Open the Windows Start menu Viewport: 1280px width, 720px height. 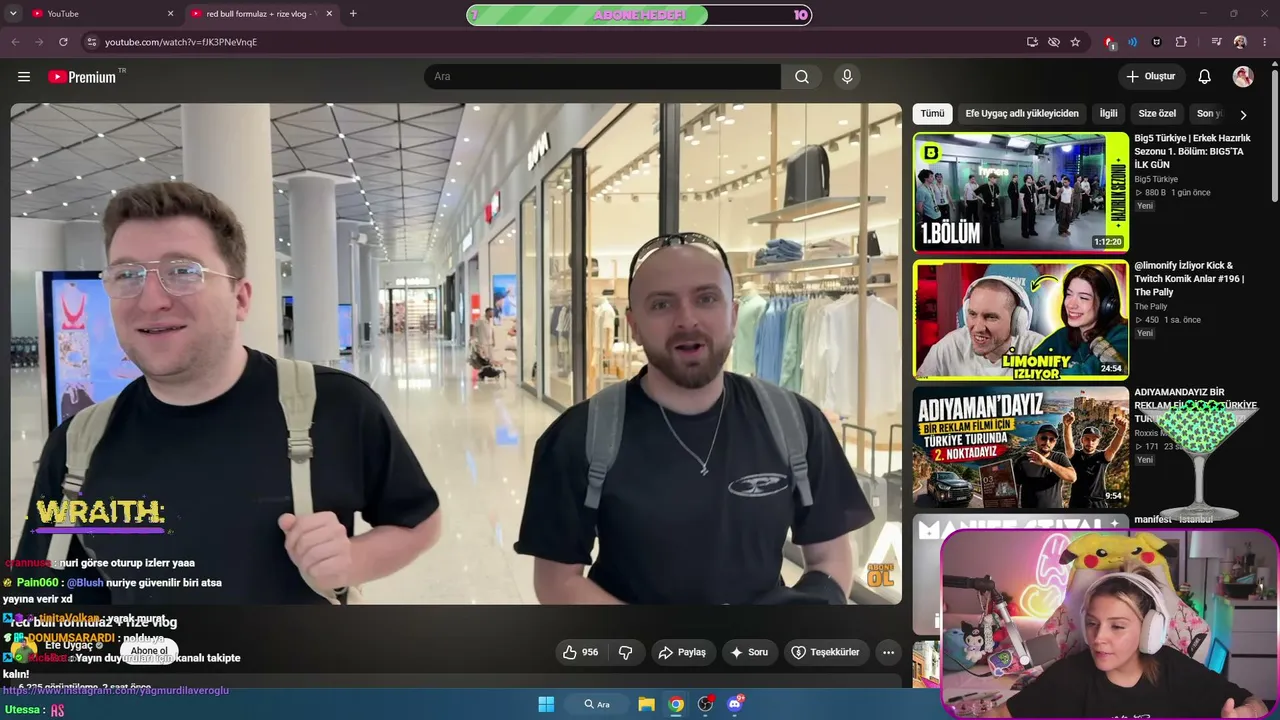point(546,704)
